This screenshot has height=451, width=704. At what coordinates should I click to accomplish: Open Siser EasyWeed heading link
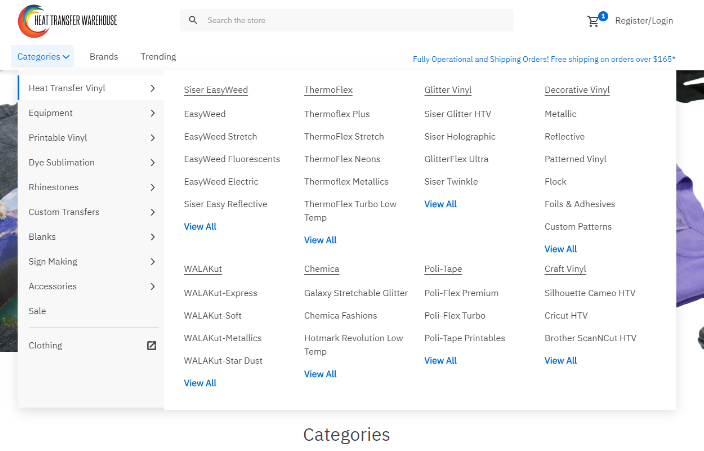216,90
